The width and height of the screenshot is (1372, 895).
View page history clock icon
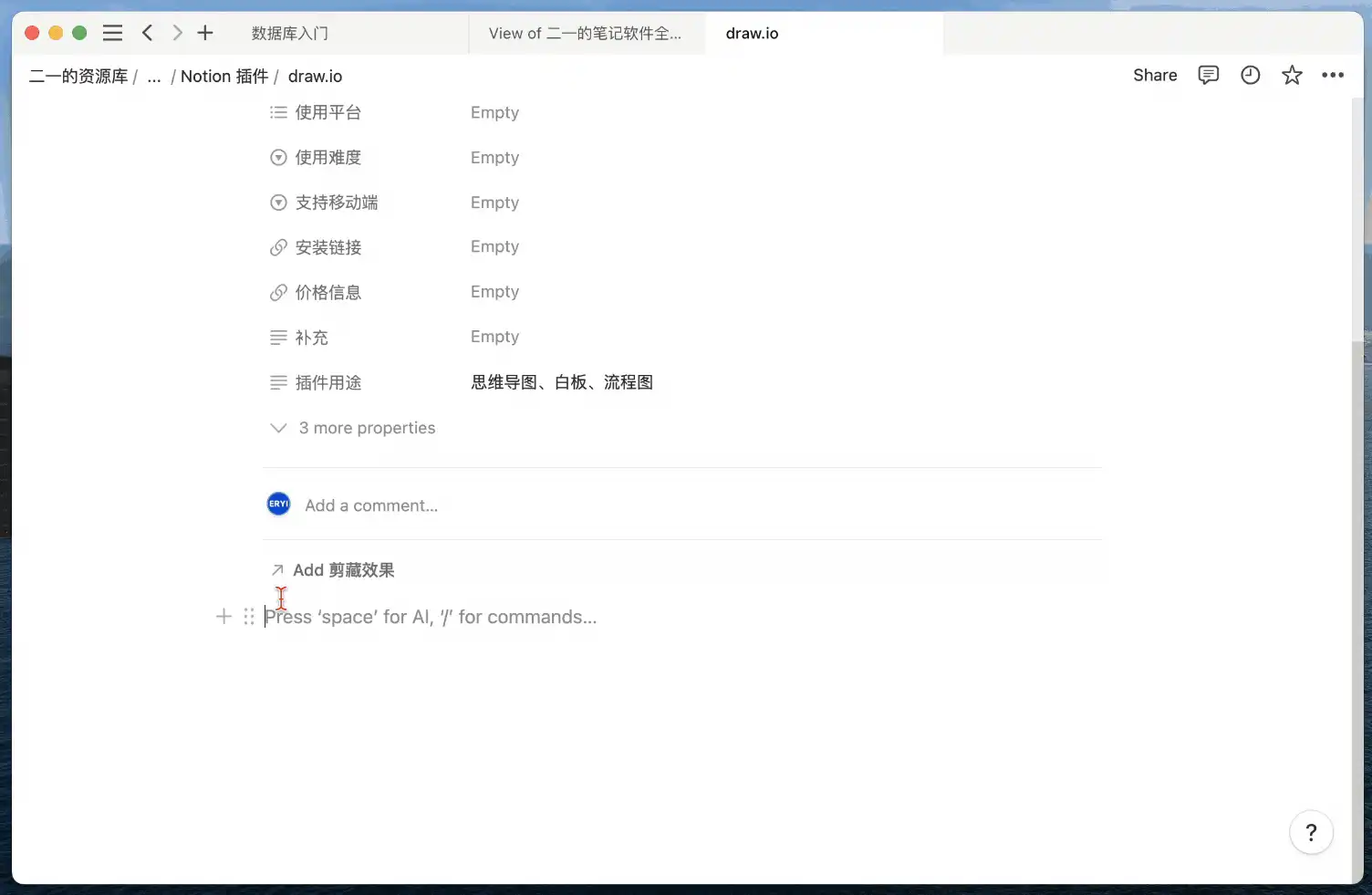tap(1250, 75)
